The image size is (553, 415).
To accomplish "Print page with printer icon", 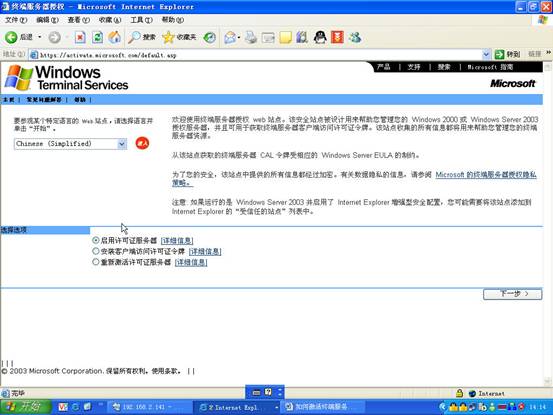I will (x=251, y=37).
